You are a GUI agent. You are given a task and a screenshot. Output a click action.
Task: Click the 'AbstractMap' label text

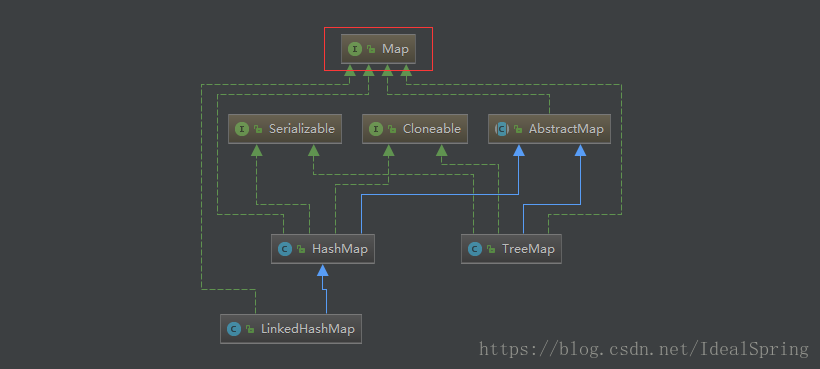click(x=566, y=130)
